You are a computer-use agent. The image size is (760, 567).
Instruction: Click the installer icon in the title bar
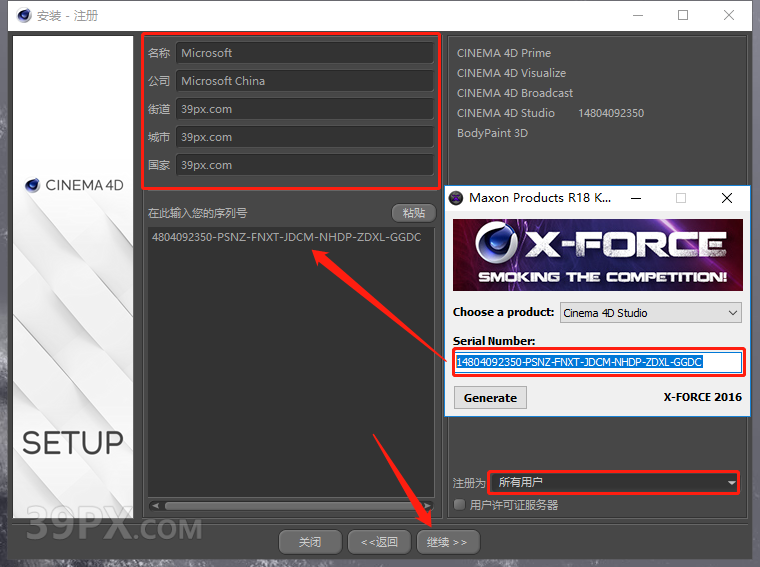[19, 16]
